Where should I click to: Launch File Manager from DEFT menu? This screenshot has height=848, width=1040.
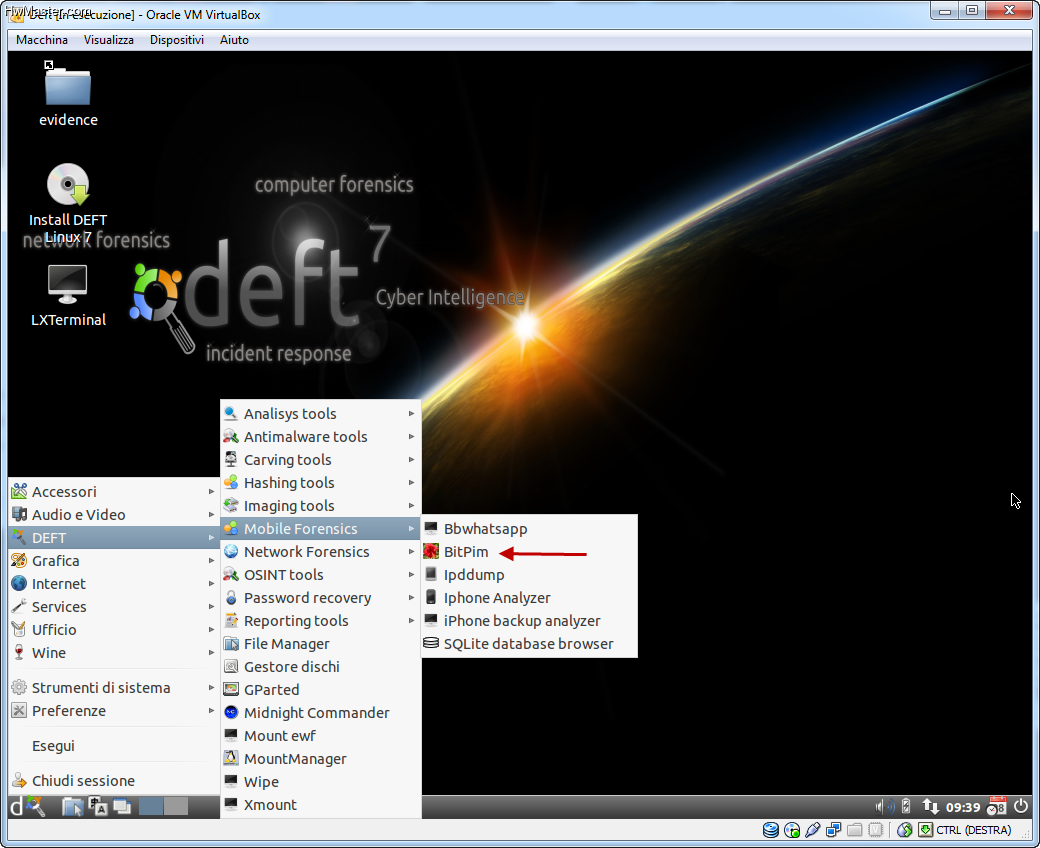point(321,644)
